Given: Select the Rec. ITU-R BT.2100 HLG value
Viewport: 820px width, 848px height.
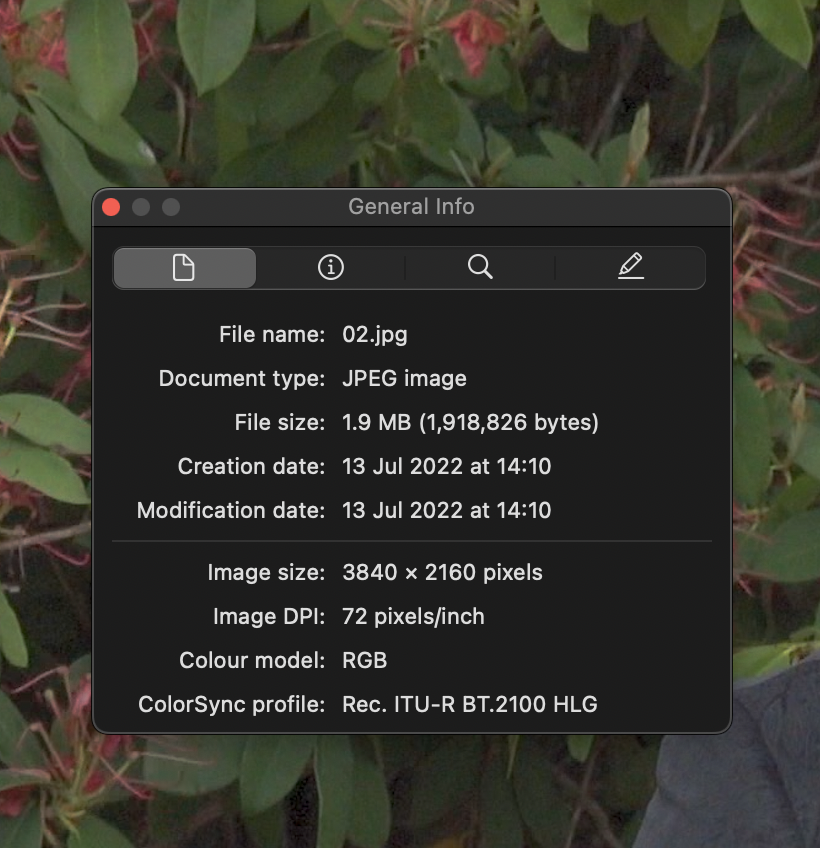Looking at the screenshot, I should 469,704.
